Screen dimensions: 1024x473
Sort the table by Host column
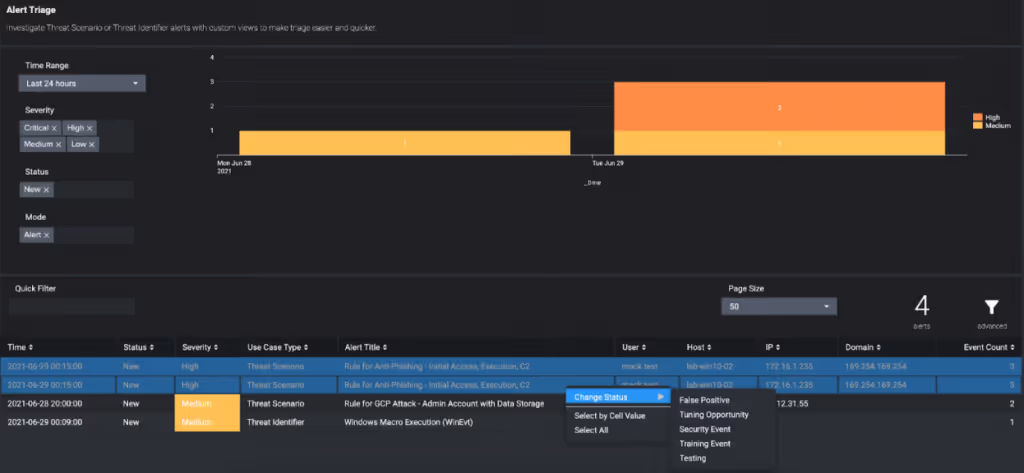(x=699, y=348)
